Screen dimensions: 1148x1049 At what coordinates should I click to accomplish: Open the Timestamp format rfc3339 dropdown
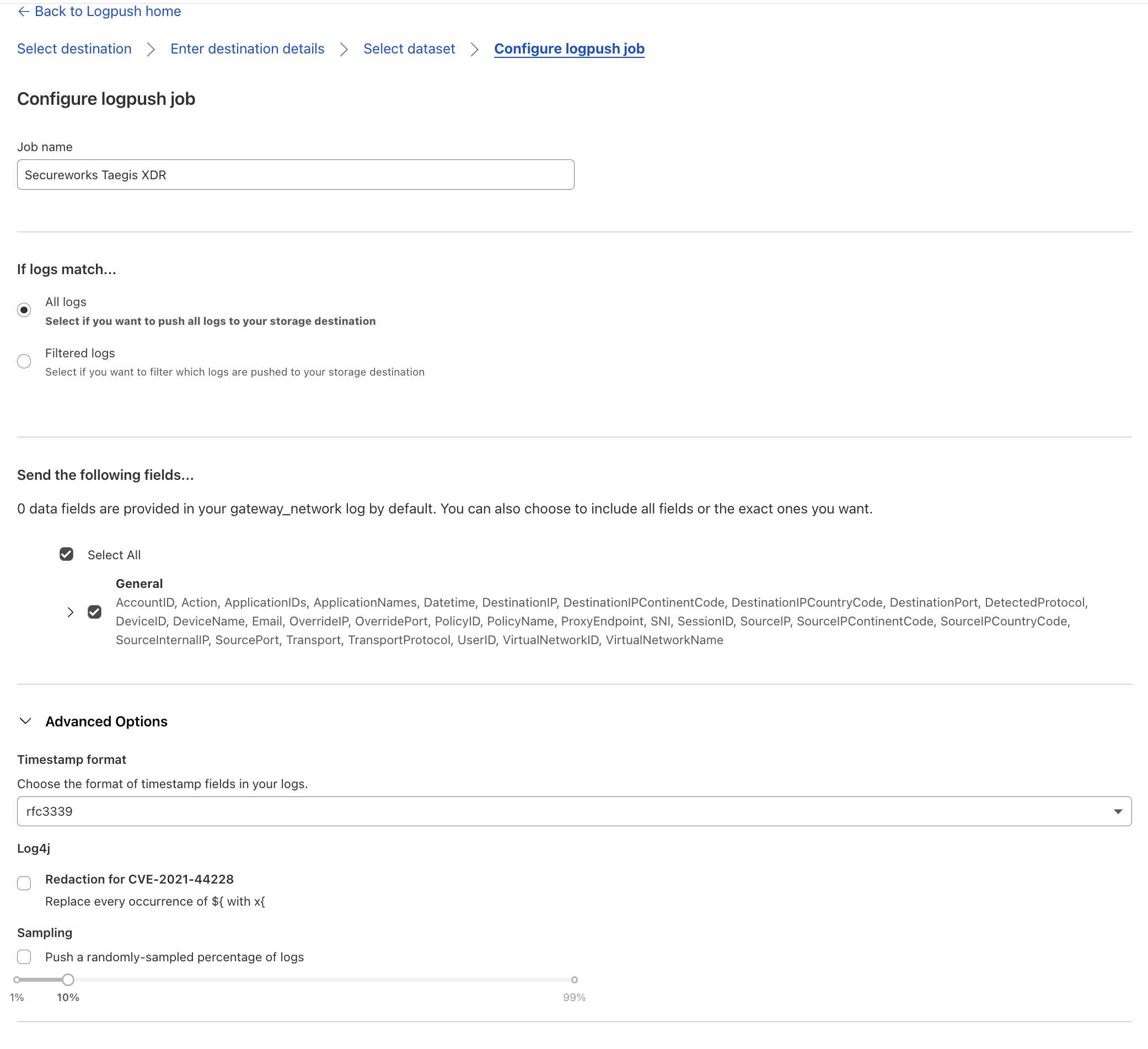click(573, 811)
